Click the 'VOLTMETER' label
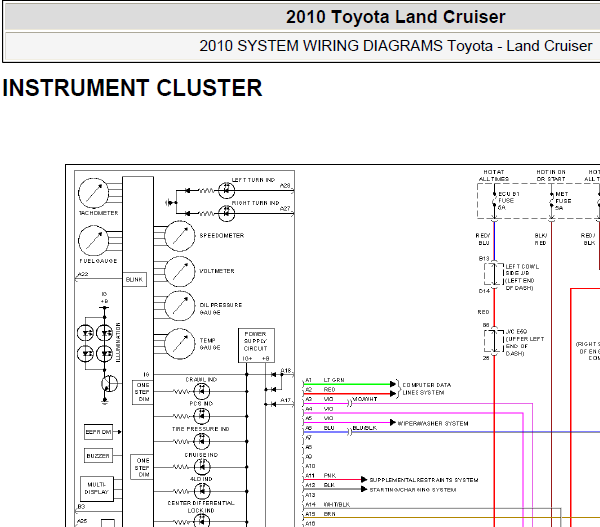The image size is (600, 527). coord(217,271)
